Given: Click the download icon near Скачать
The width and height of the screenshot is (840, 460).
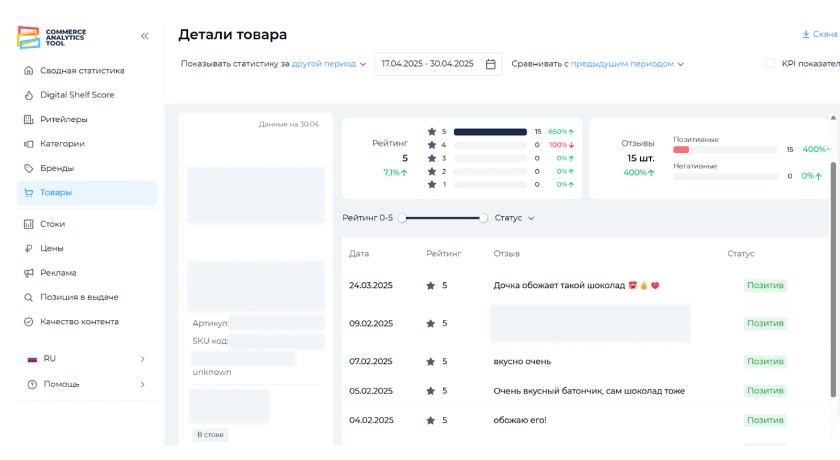Looking at the screenshot, I should click(806, 34).
